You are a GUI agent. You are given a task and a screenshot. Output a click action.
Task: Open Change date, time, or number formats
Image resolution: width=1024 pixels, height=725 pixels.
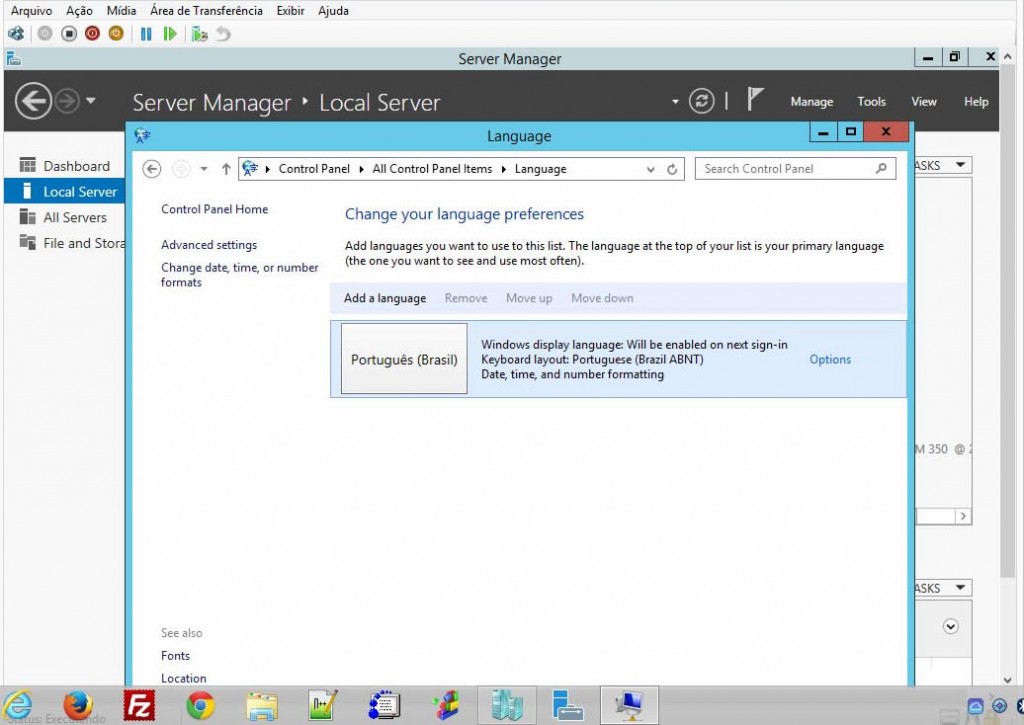[x=240, y=275]
